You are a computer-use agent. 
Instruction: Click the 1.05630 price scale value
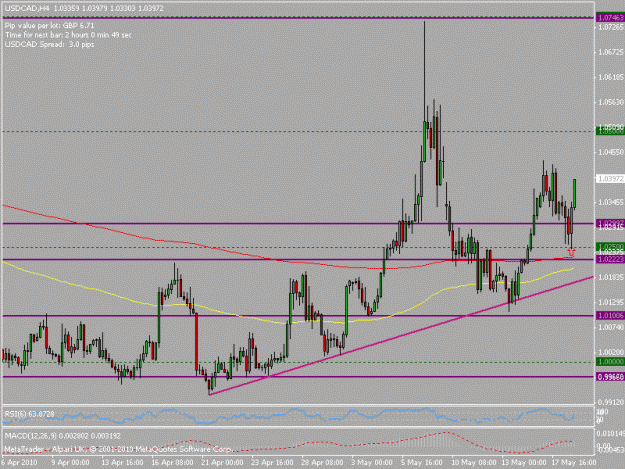[x=611, y=102]
